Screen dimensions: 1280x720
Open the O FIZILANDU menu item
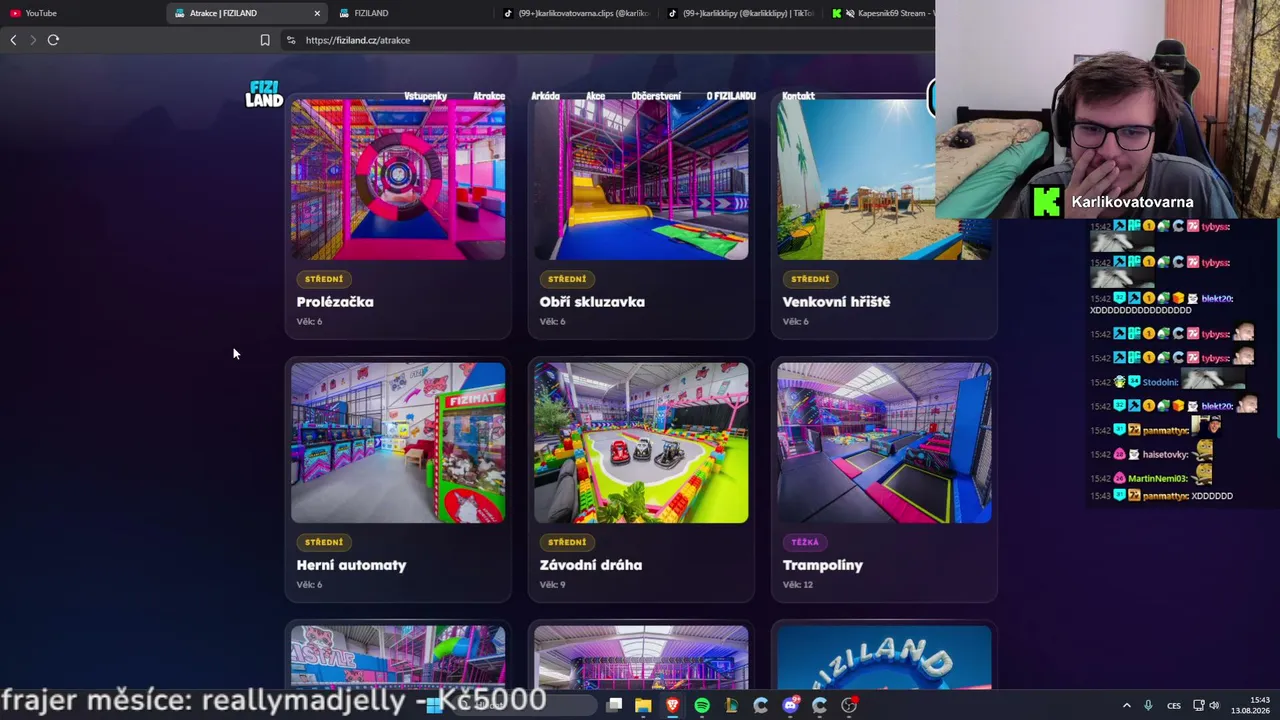731,96
